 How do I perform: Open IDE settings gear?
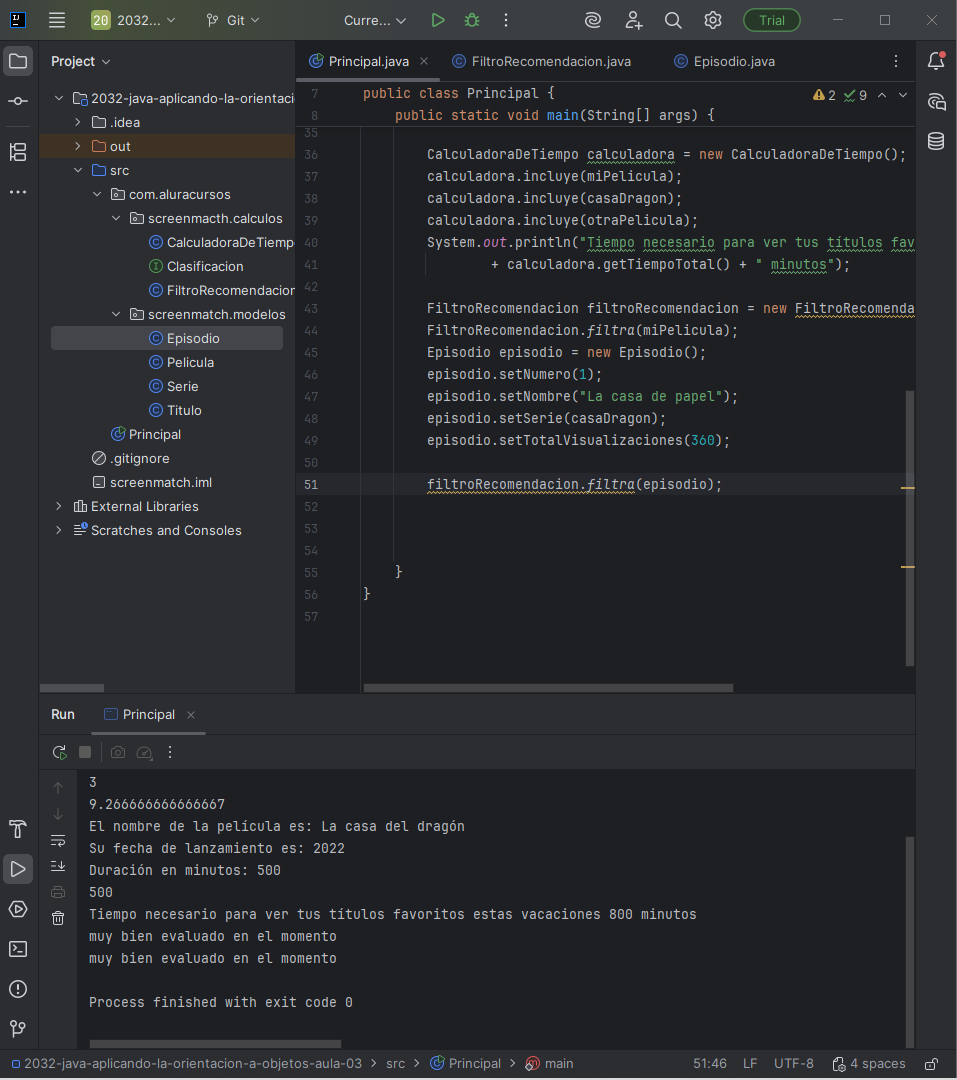click(713, 20)
